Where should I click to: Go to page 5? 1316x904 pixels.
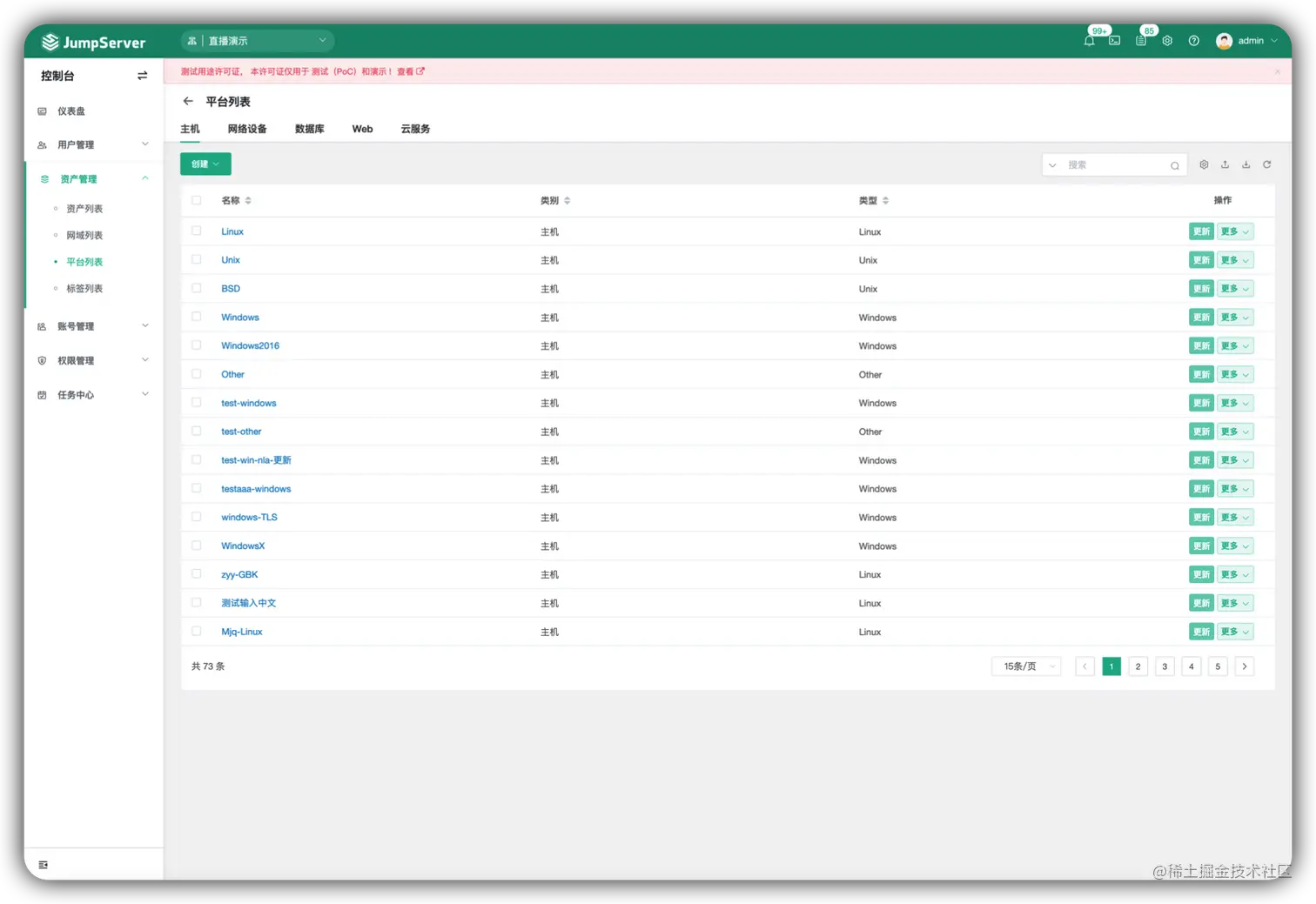point(1218,666)
